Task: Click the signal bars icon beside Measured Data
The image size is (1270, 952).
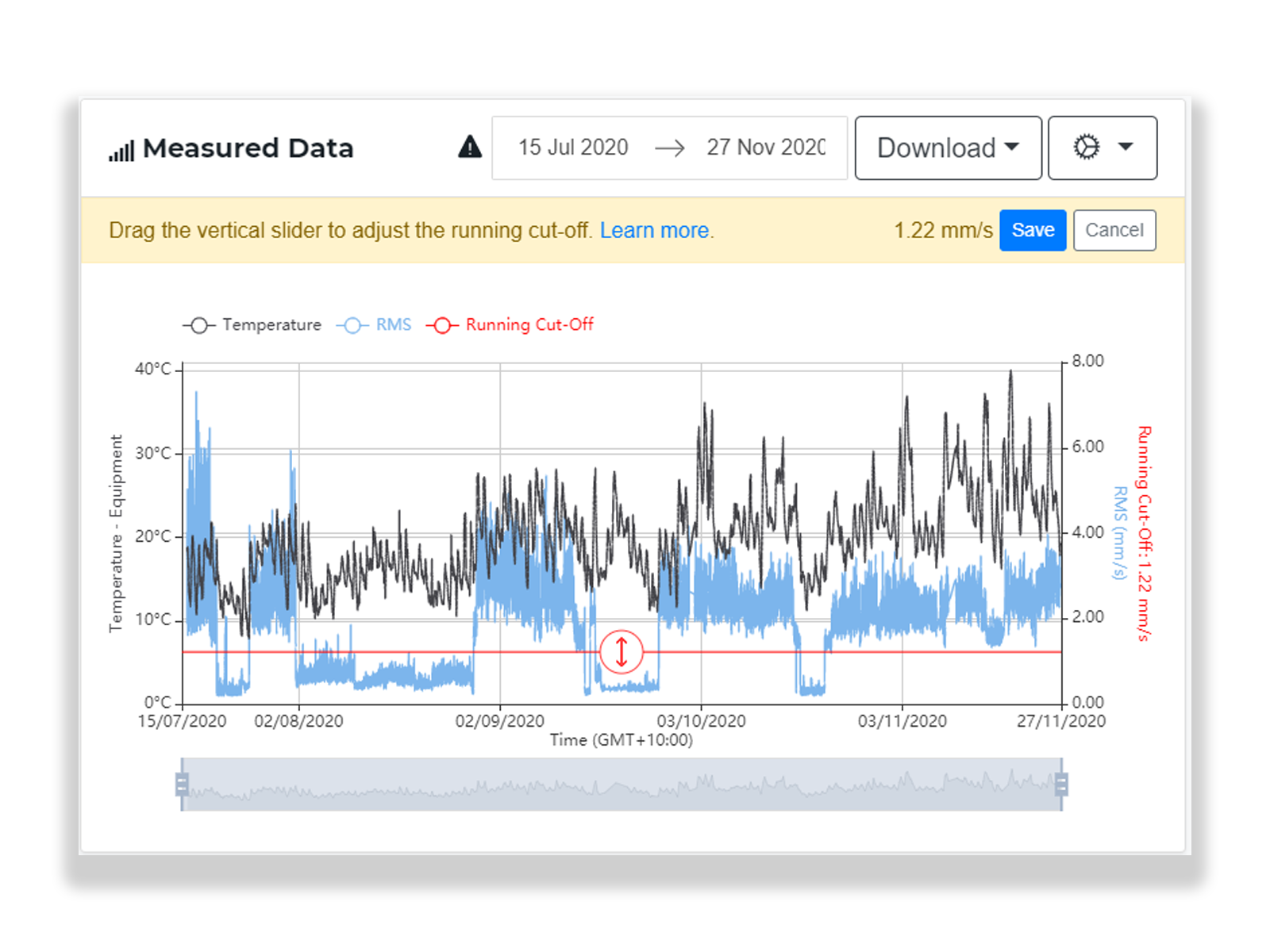Action: pos(121,150)
